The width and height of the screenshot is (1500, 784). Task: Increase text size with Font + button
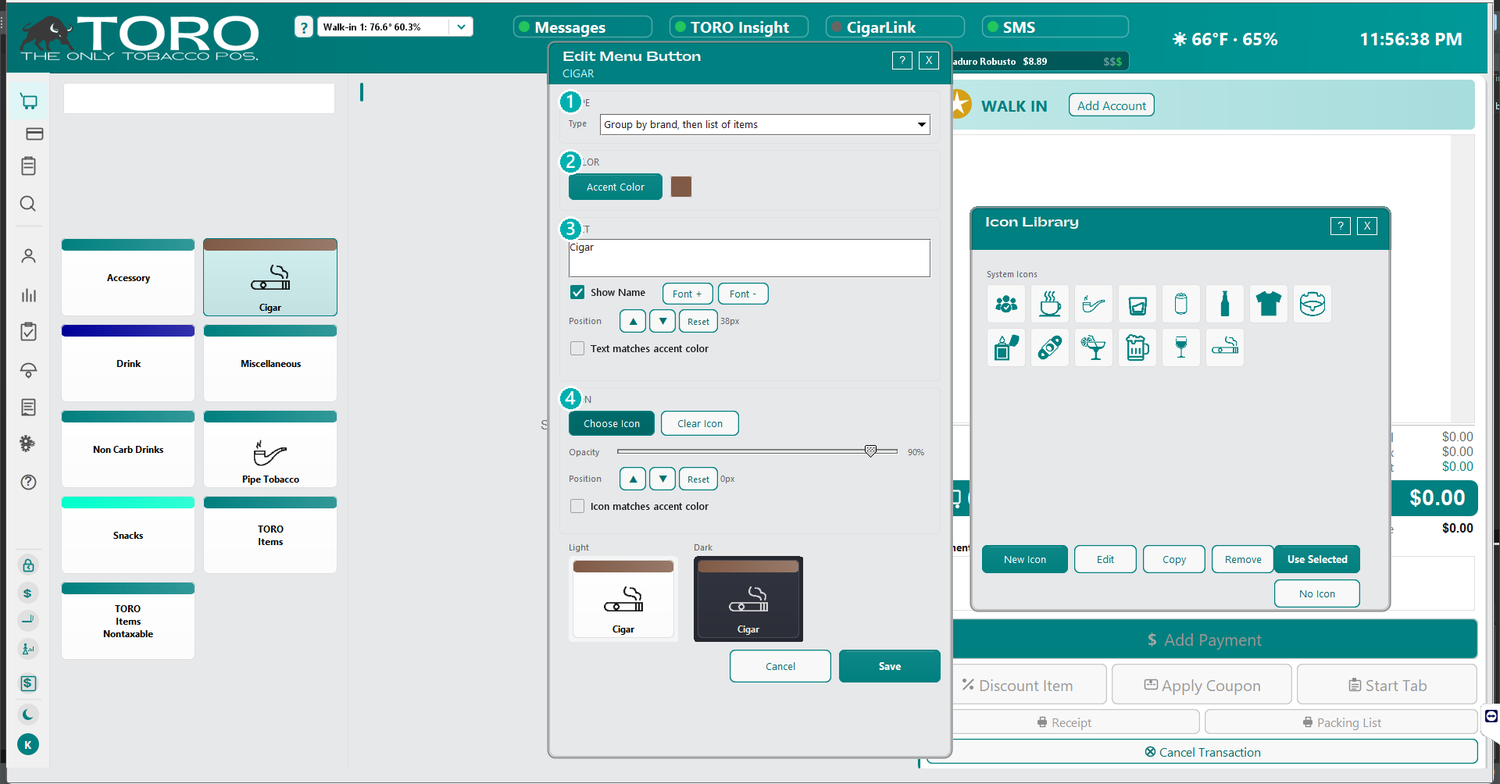tap(687, 294)
